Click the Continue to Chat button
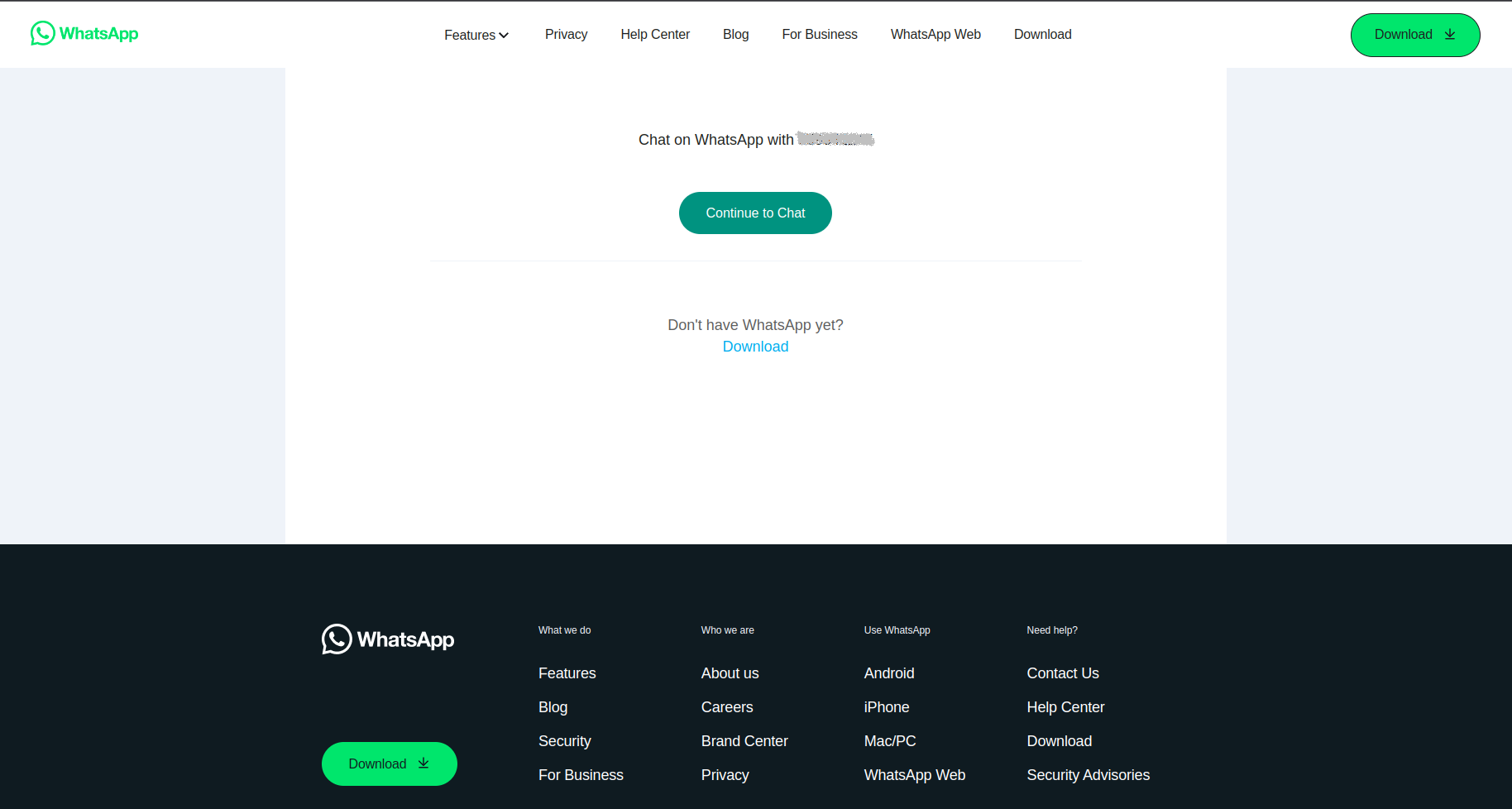Screen dimensions: 1512x809 (755, 213)
